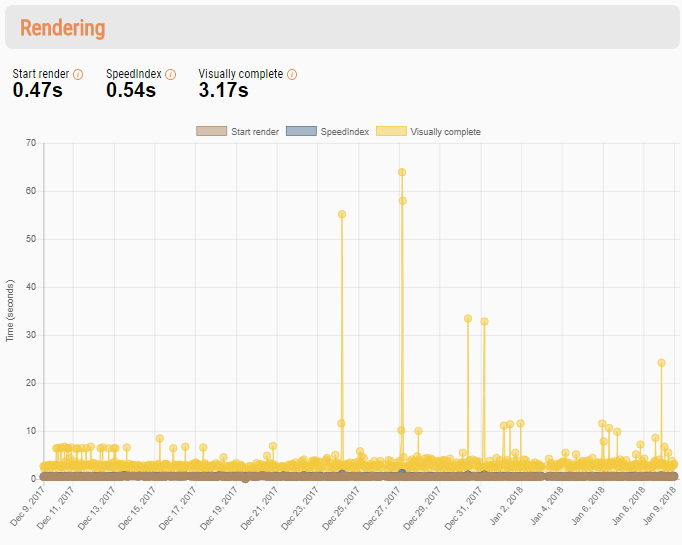Click the Start render metric title
Image resolution: width=682 pixels, height=545 pixels.
point(41,74)
